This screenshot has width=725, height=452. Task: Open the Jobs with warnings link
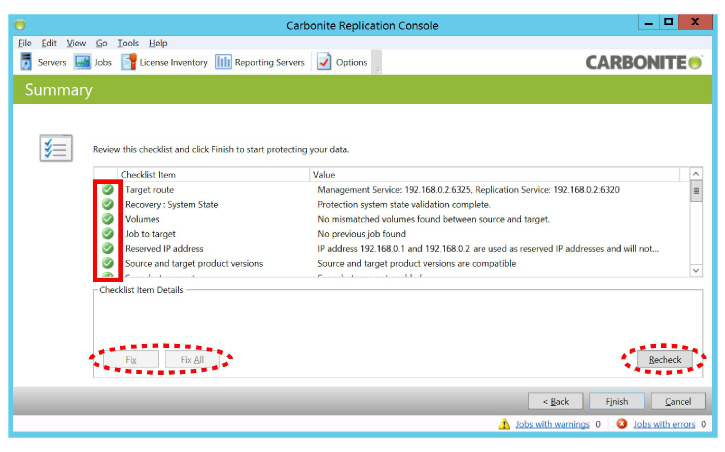(x=552, y=424)
